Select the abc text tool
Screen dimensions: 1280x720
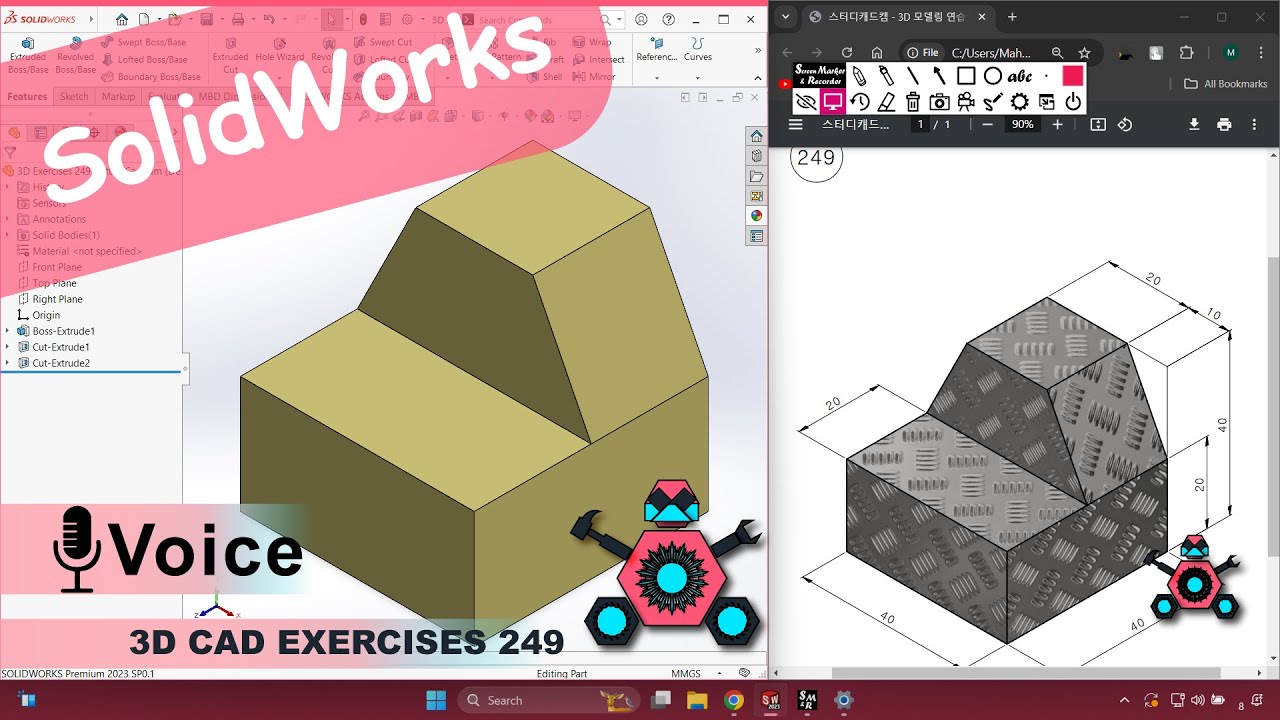point(1020,76)
